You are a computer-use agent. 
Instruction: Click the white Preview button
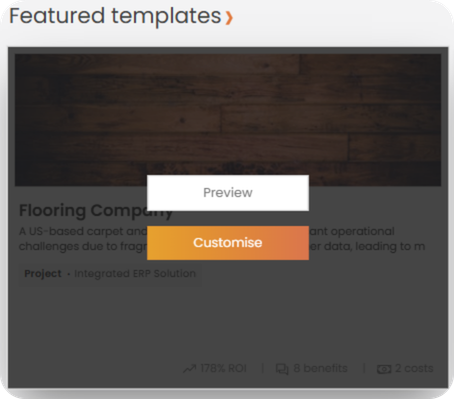pos(228,193)
